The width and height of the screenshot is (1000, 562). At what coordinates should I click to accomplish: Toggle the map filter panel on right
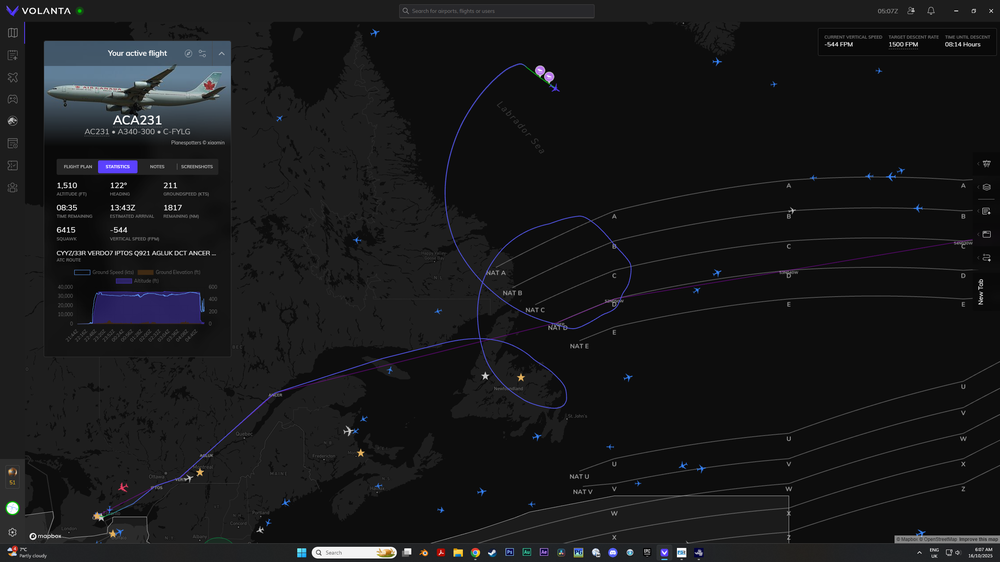[x=986, y=163]
